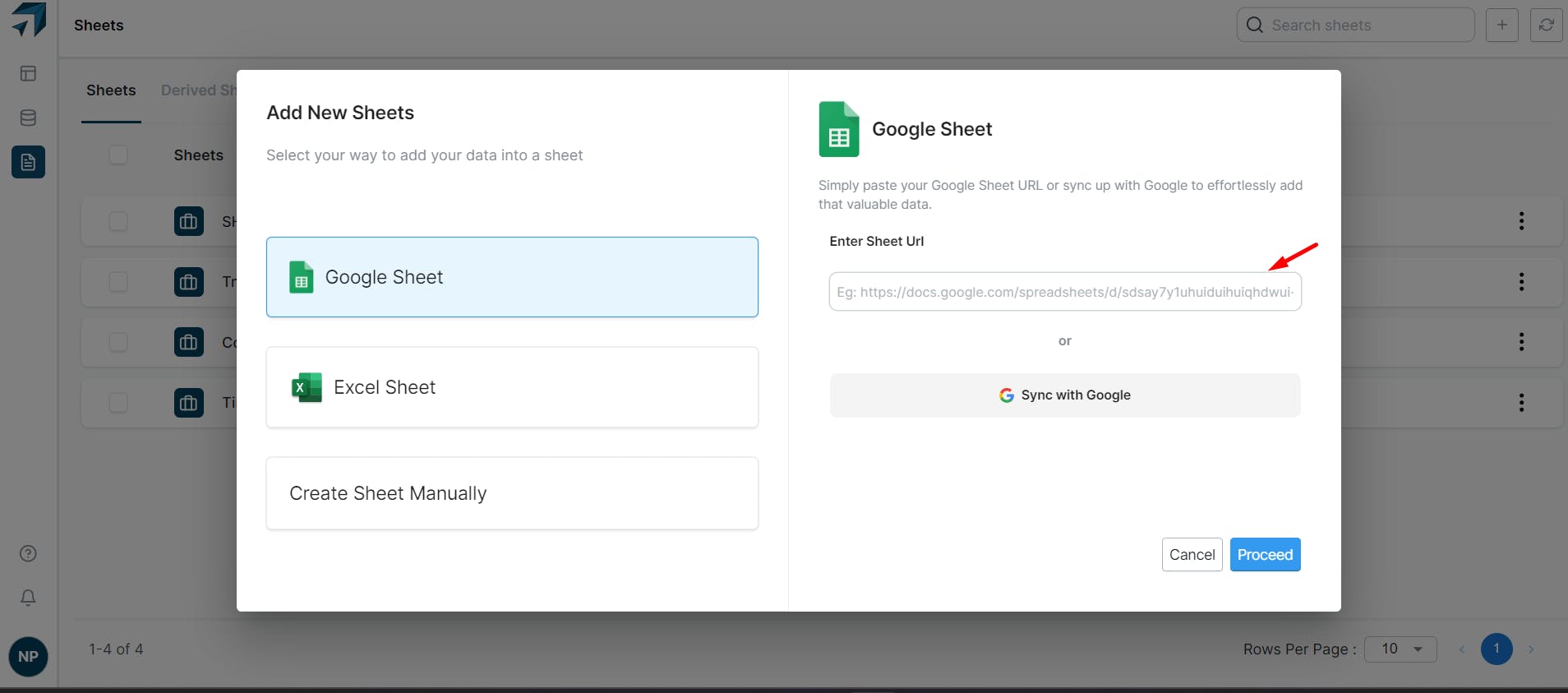Go to previous page chevron
The image size is (1568, 693).
[1462, 649]
